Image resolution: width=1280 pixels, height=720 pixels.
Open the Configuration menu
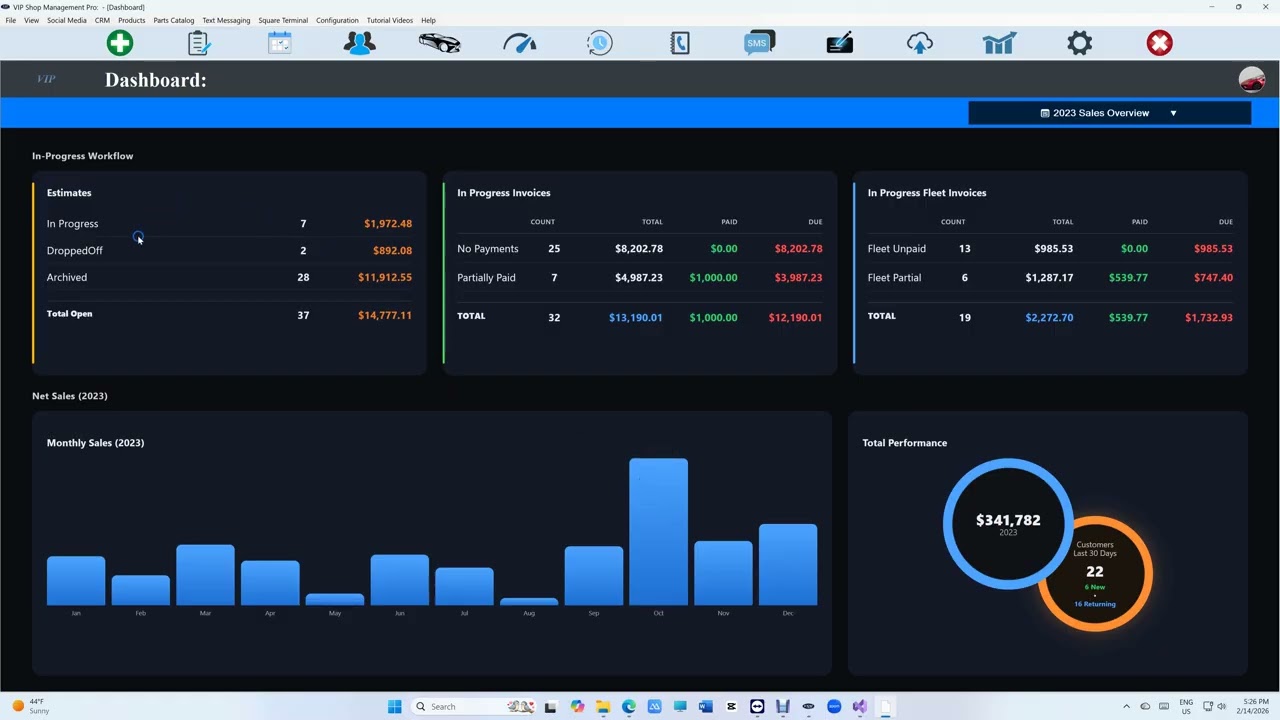tap(337, 20)
